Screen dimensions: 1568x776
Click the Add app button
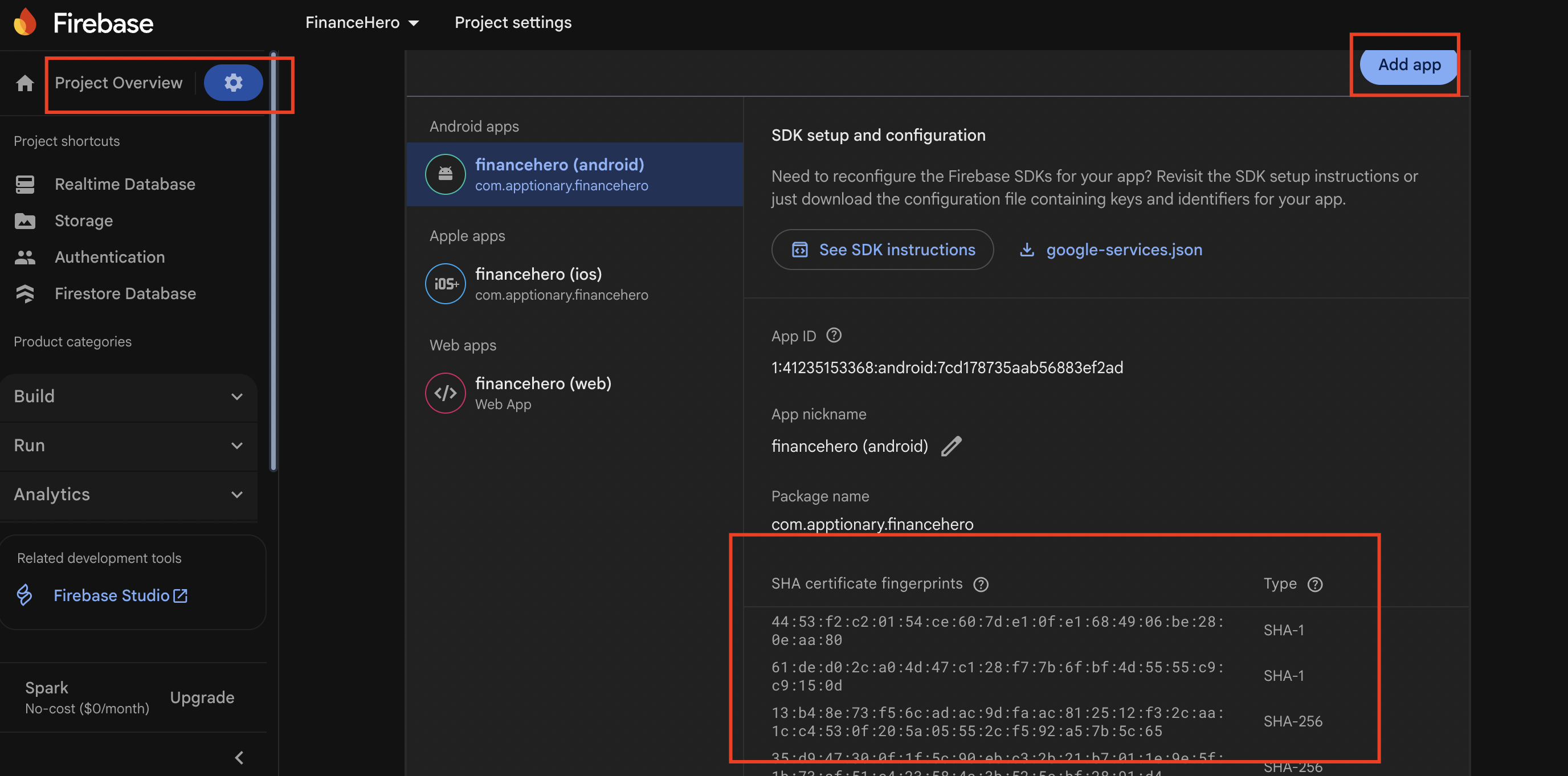point(1409,64)
